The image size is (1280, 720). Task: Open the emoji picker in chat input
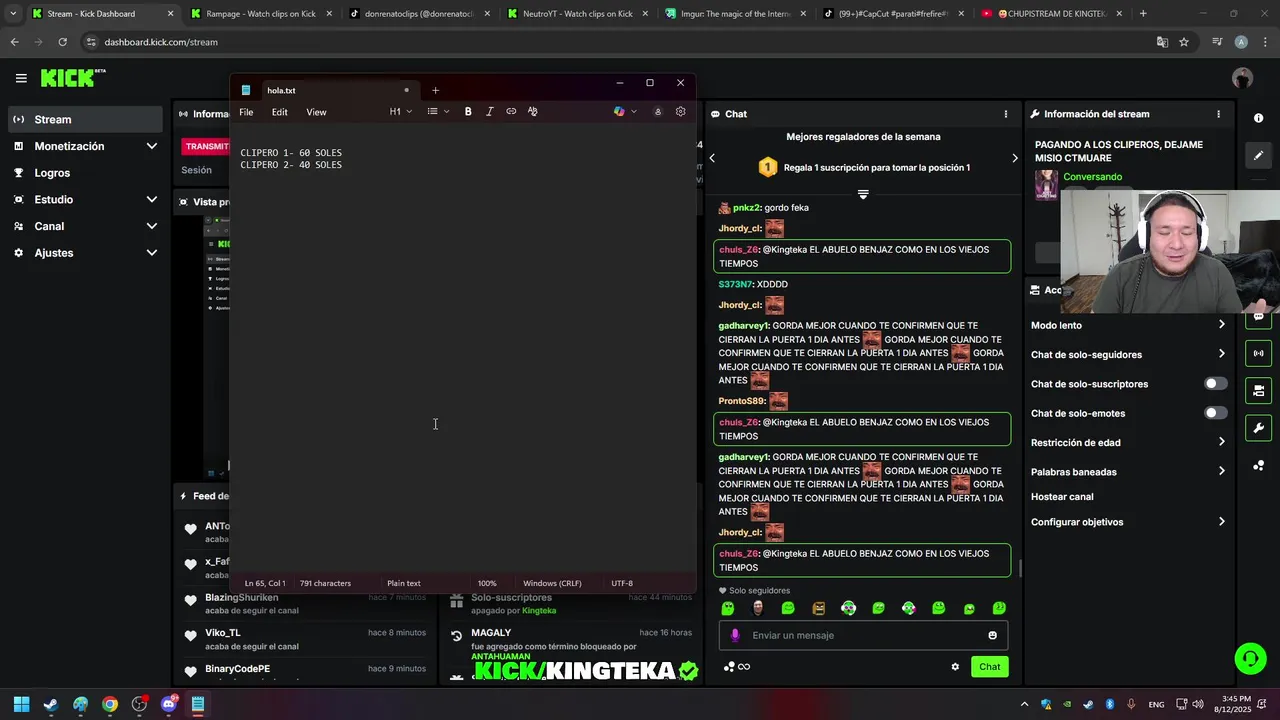click(x=992, y=635)
